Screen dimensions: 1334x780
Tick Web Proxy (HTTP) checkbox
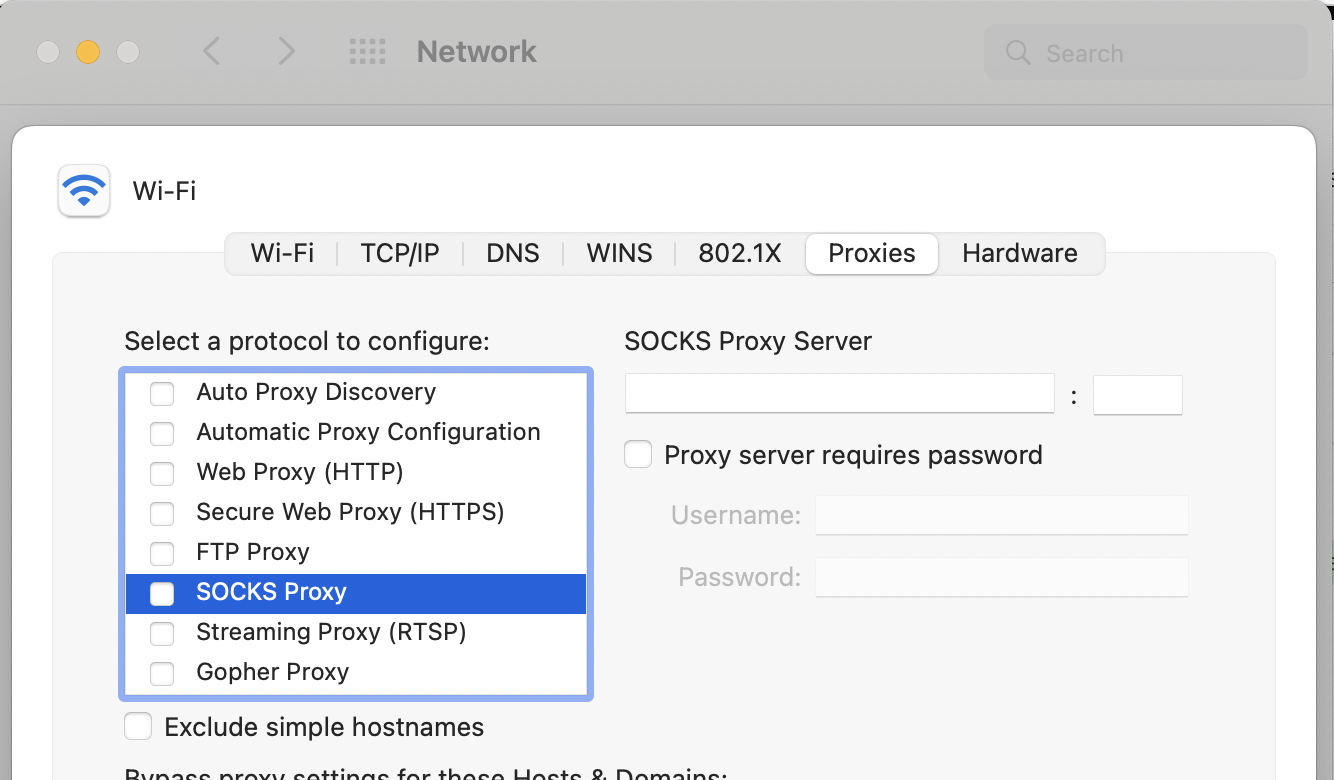[x=162, y=473]
